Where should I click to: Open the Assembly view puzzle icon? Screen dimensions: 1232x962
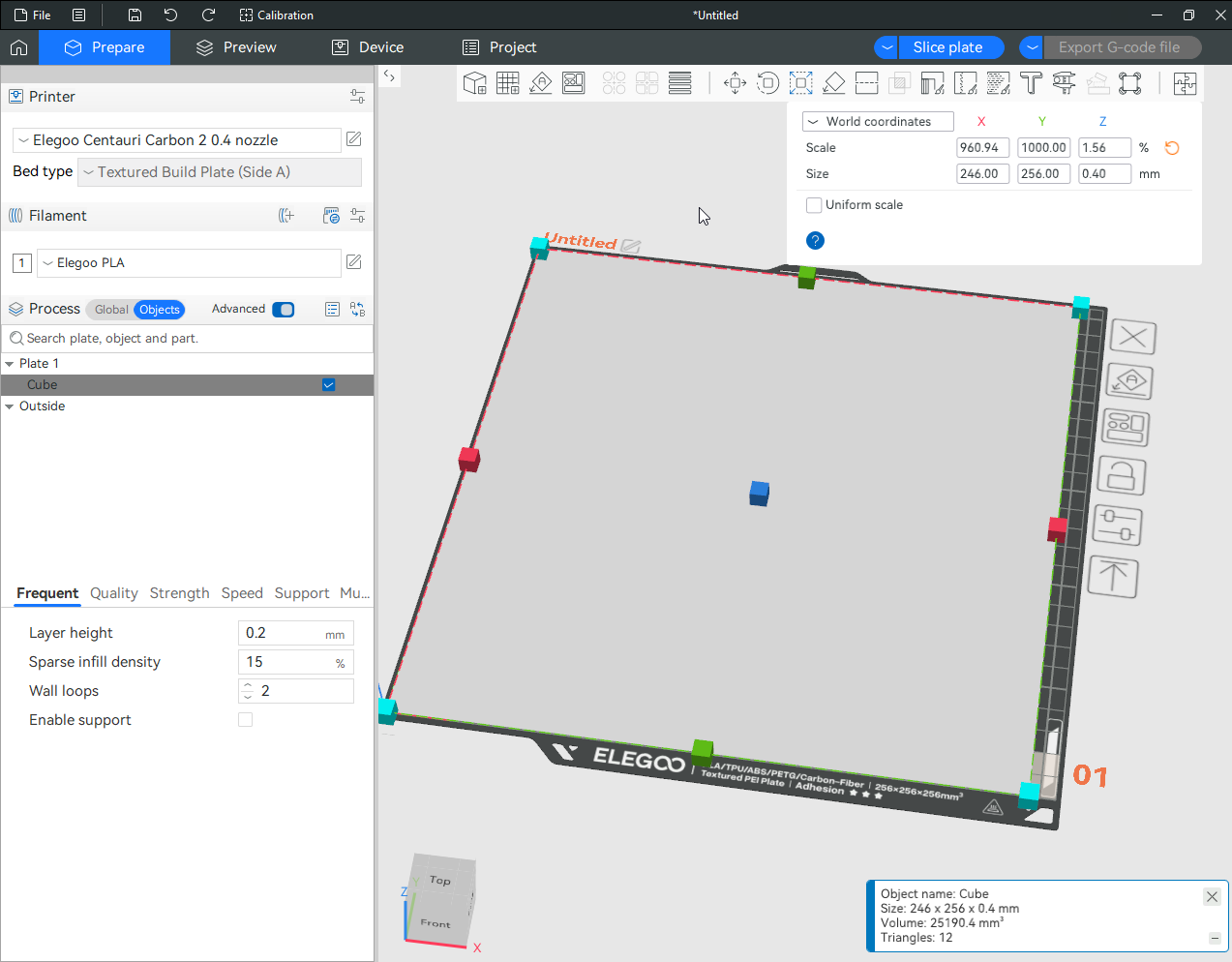[1185, 83]
